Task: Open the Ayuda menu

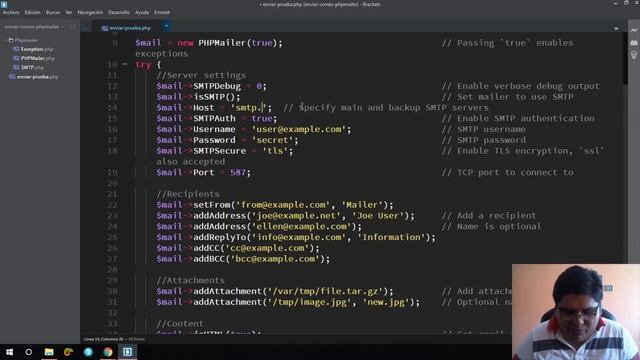Action: click(142, 12)
